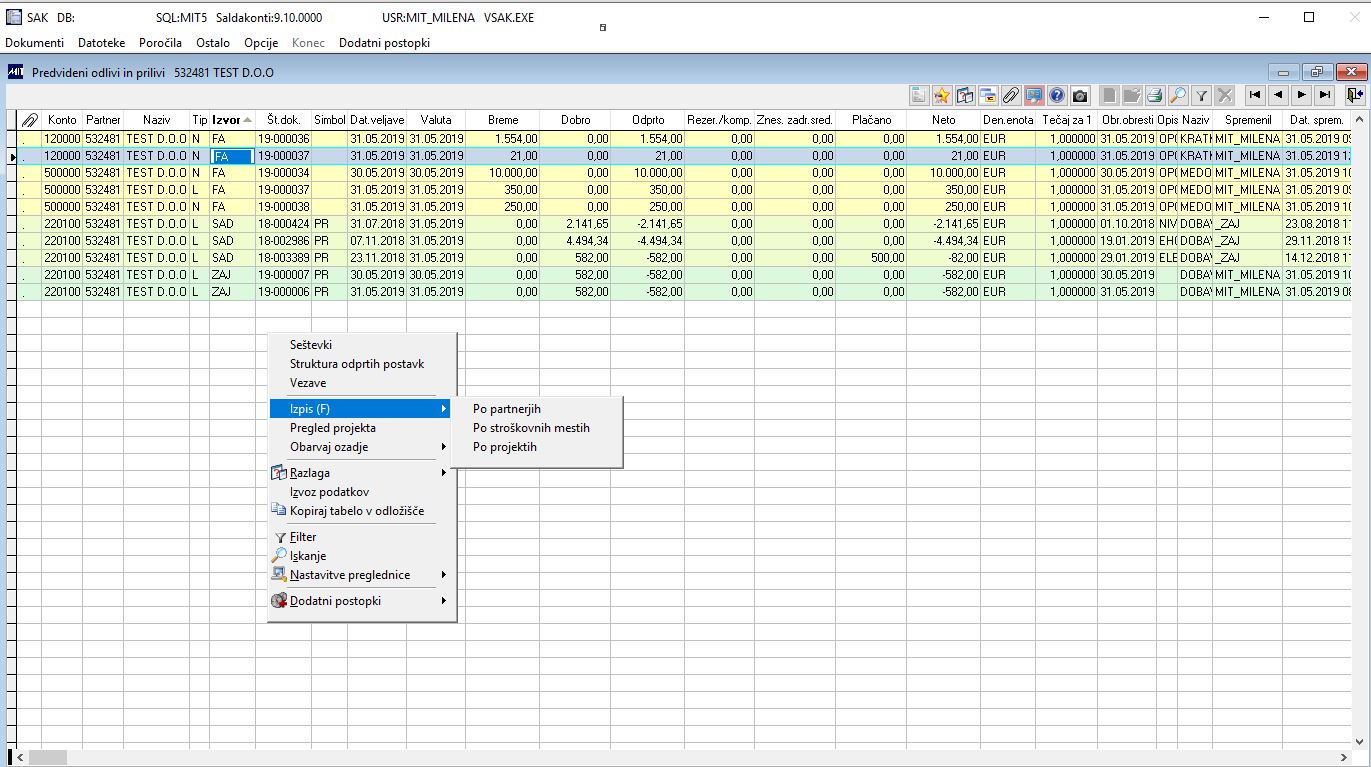Expand Izpis (F) submenu entry
Viewport: 1371px width, 767px height.
362,409
